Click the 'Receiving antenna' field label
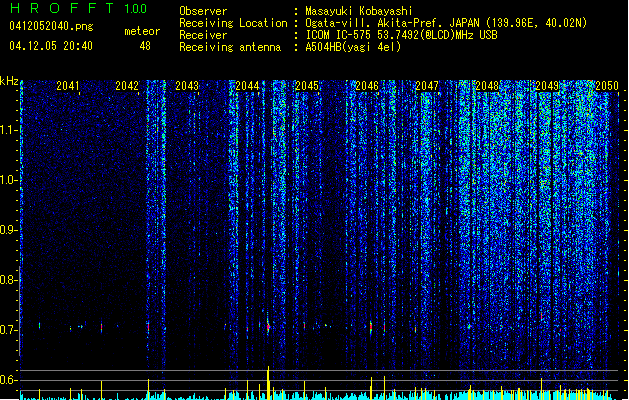The image size is (629, 400). [x=230, y=47]
